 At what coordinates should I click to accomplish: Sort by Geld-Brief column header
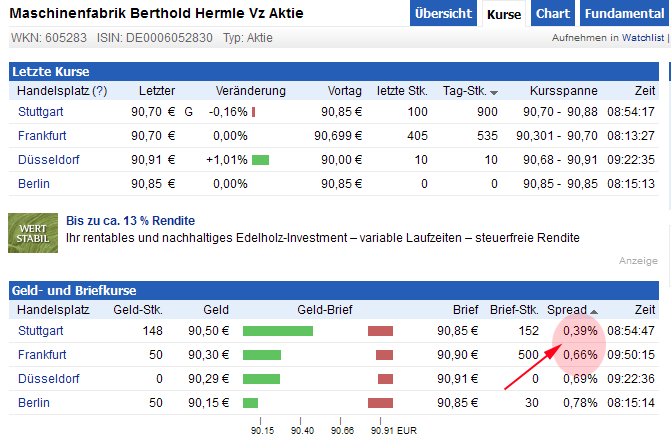point(324,310)
